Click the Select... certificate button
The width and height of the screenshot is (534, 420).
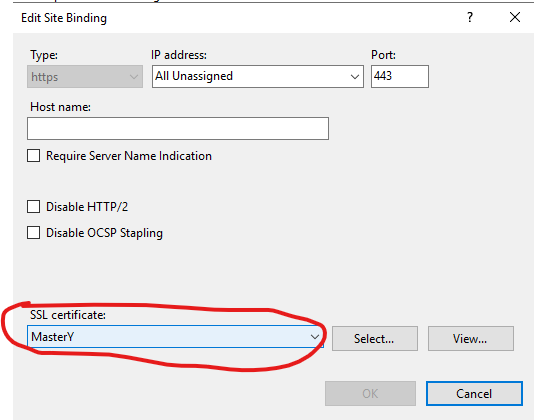click(375, 339)
